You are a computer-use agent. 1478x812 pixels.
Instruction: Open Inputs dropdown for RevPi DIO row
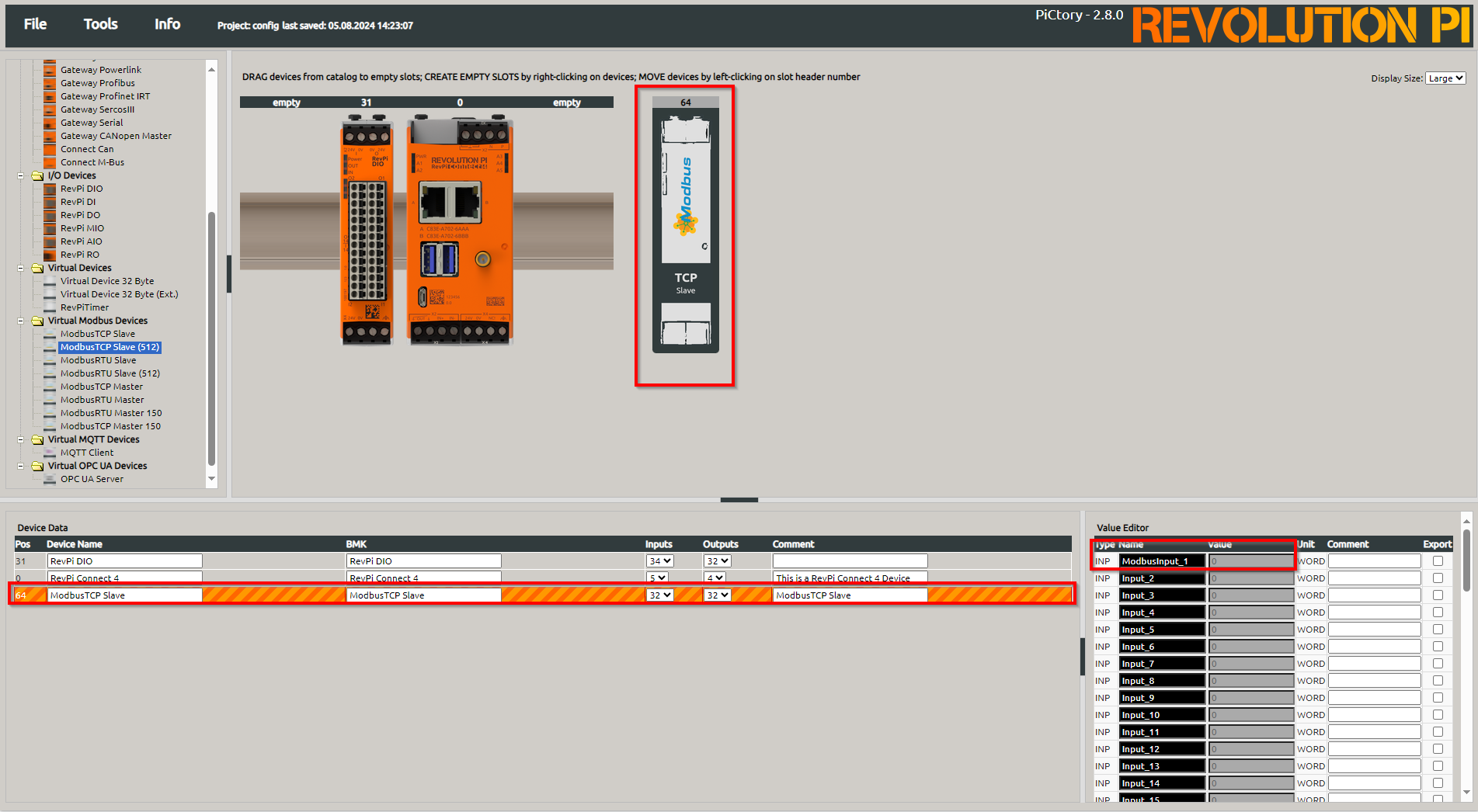659,561
